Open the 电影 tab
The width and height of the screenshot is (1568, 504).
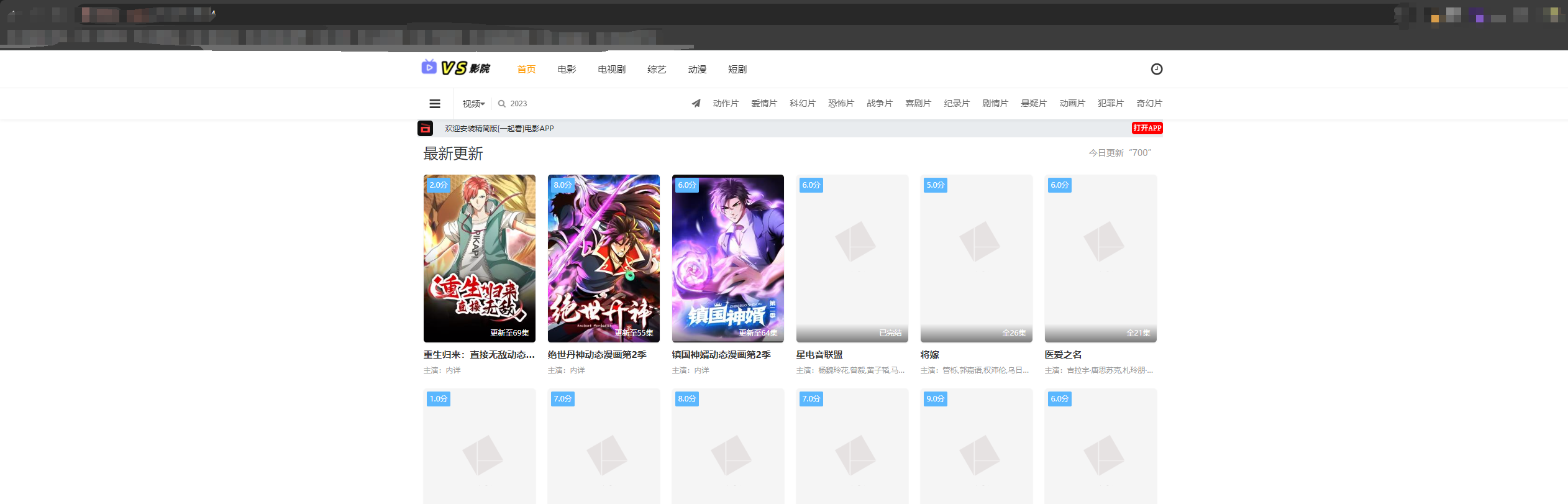[567, 69]
